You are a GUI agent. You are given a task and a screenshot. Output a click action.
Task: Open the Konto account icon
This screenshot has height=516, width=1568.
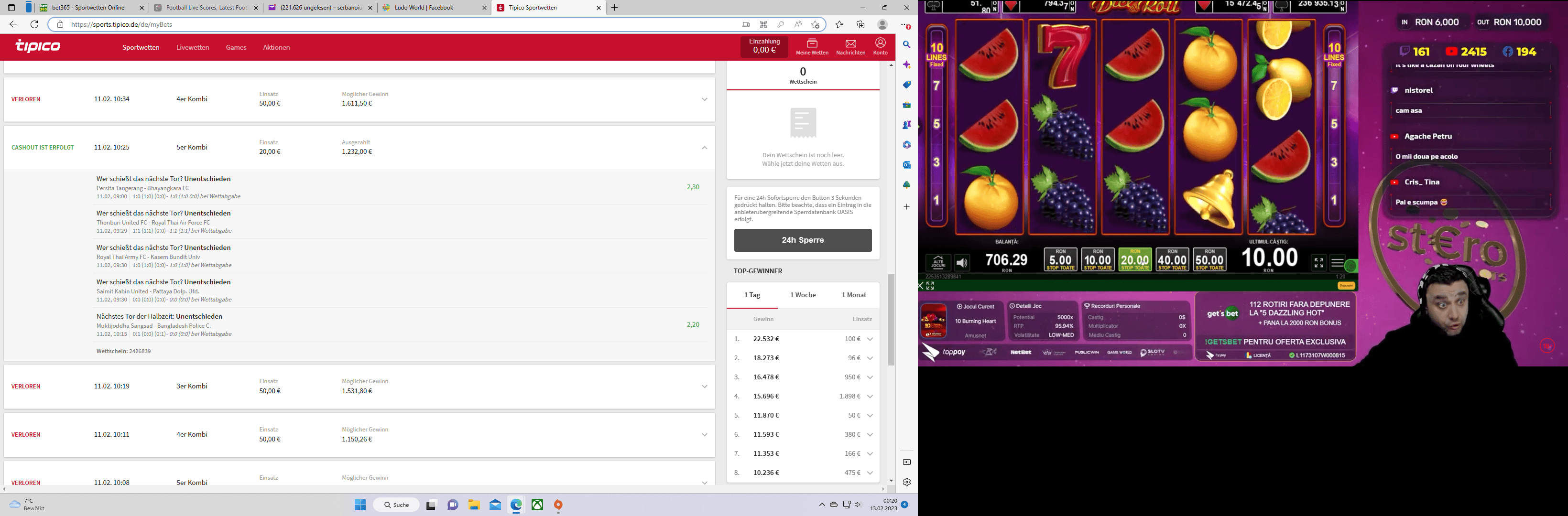coord(880,47)
